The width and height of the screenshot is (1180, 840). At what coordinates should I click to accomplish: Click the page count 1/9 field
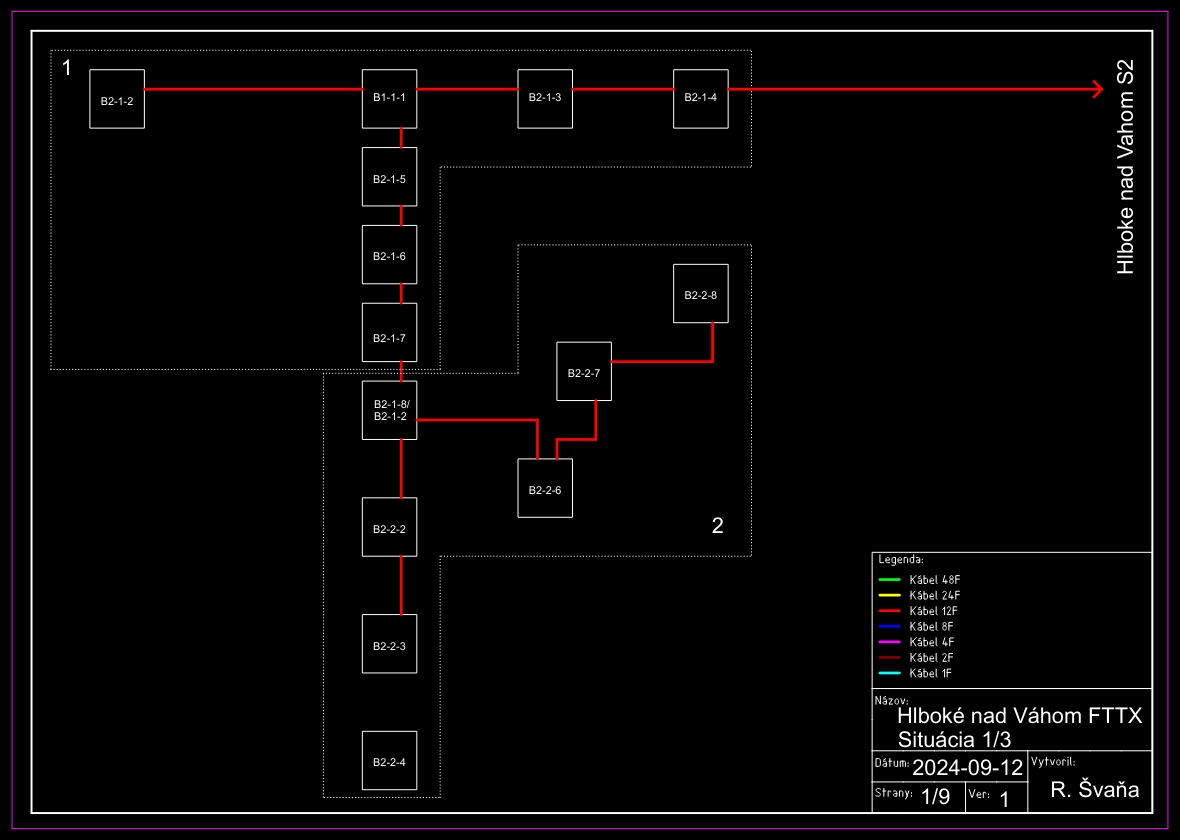(x=935, y=797)
